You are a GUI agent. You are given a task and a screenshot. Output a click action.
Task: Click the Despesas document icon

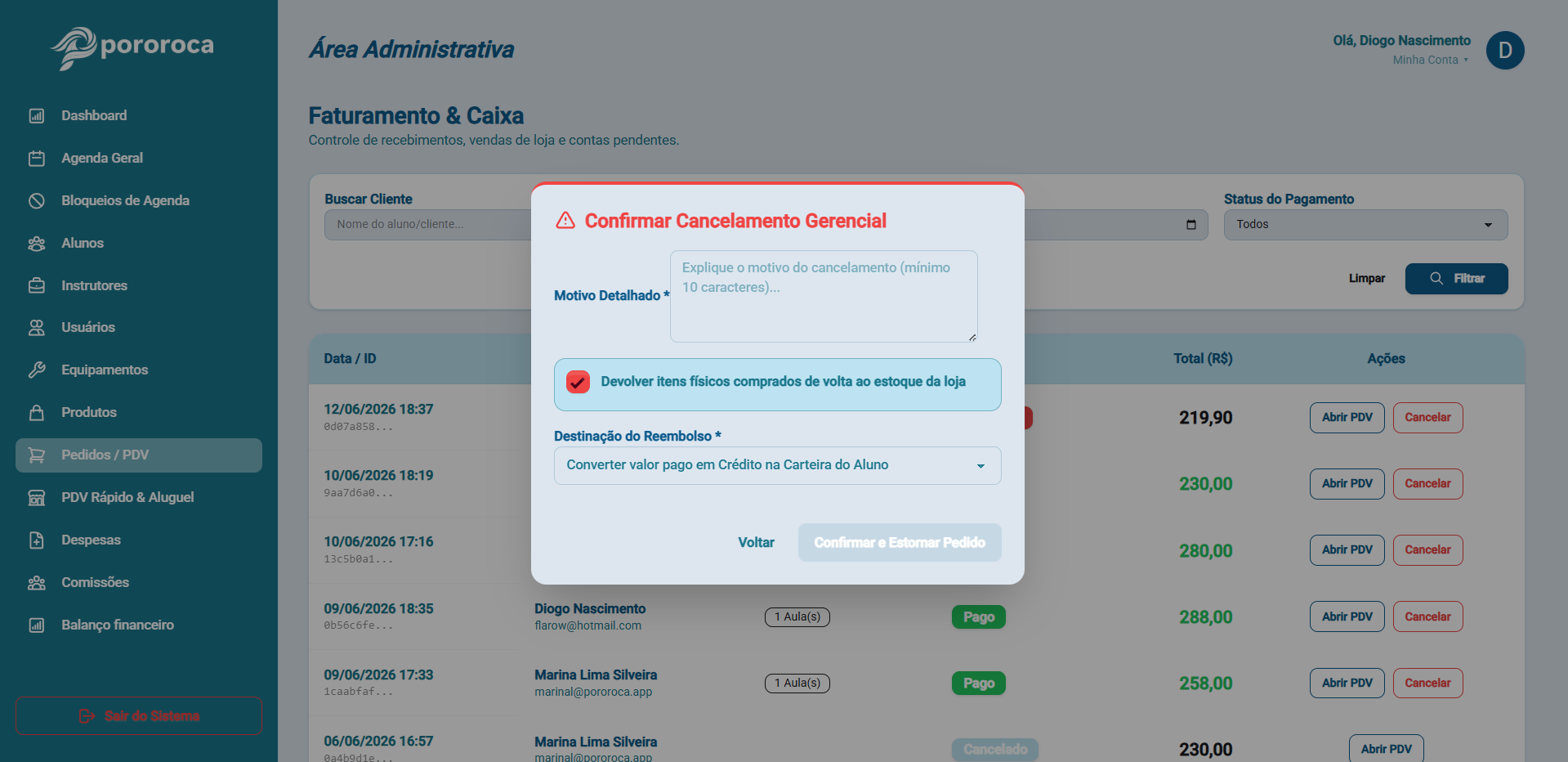coord(37,540)
